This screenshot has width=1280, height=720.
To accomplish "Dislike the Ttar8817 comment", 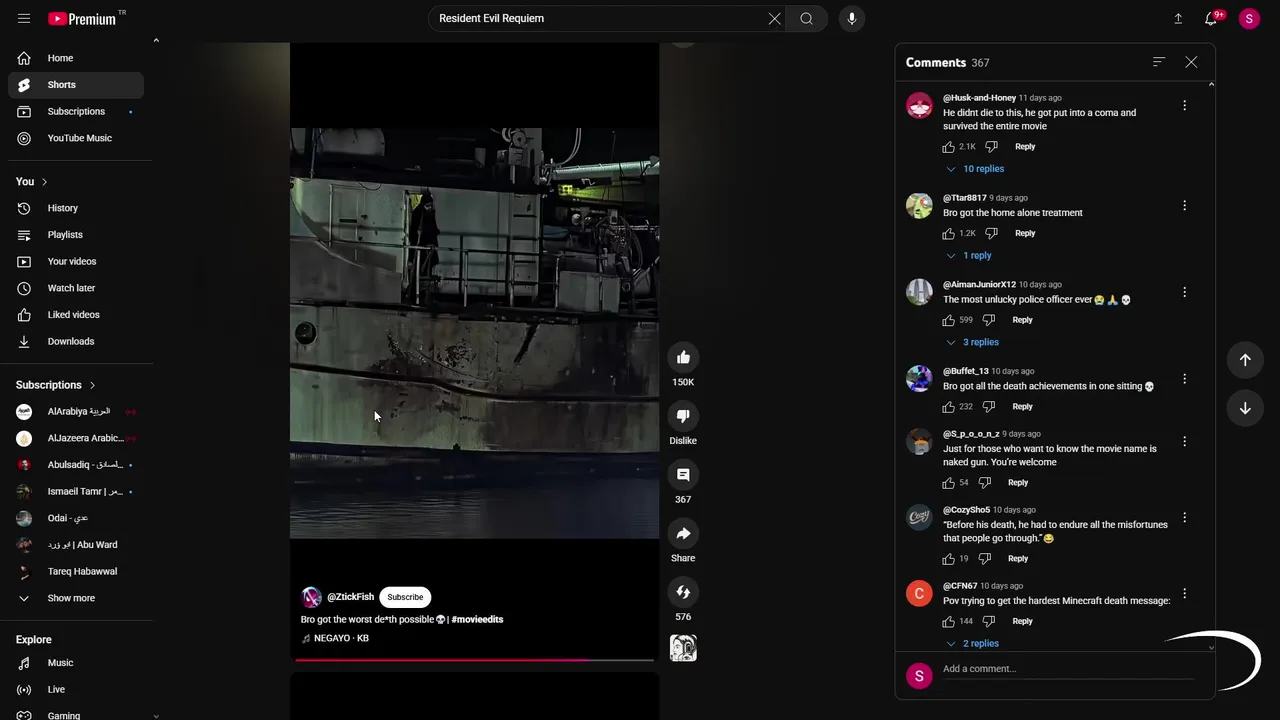I will 991,233.
